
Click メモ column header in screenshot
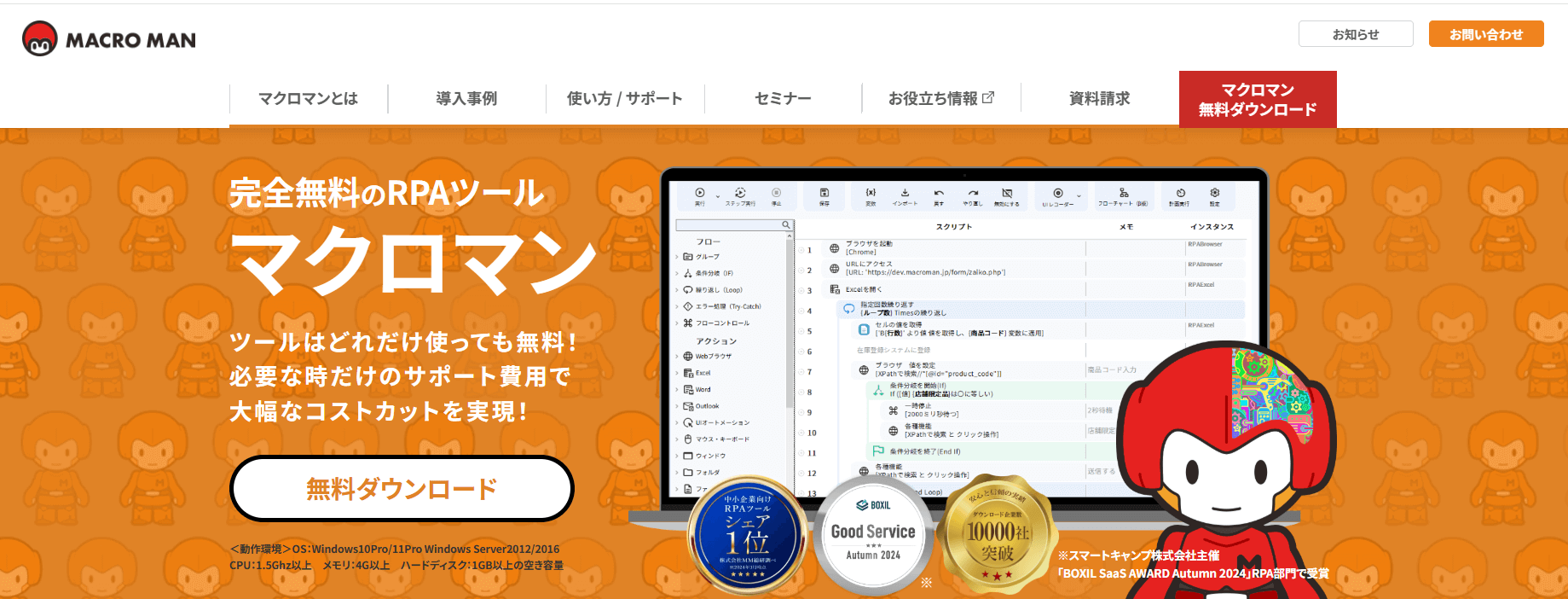(1126, 227)
